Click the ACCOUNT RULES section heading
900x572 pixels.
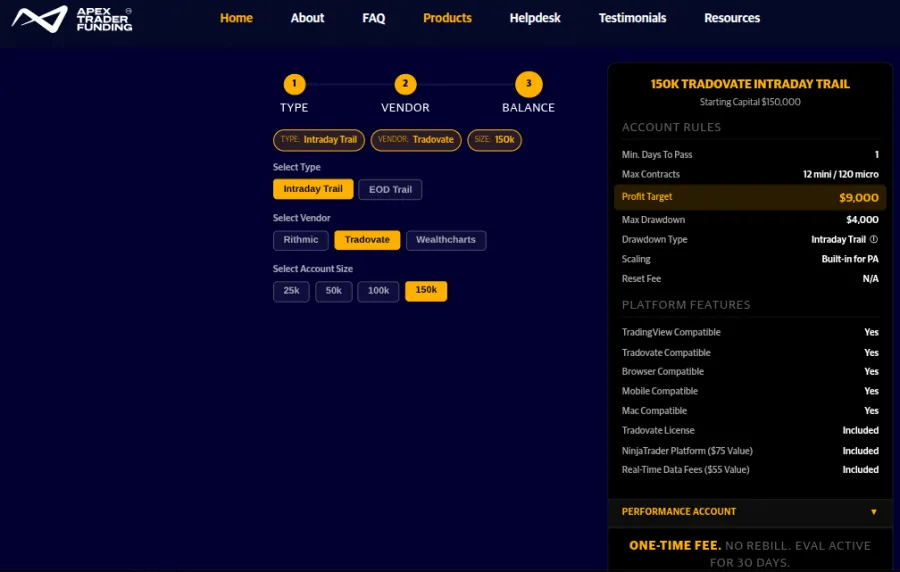click(671, 127)
